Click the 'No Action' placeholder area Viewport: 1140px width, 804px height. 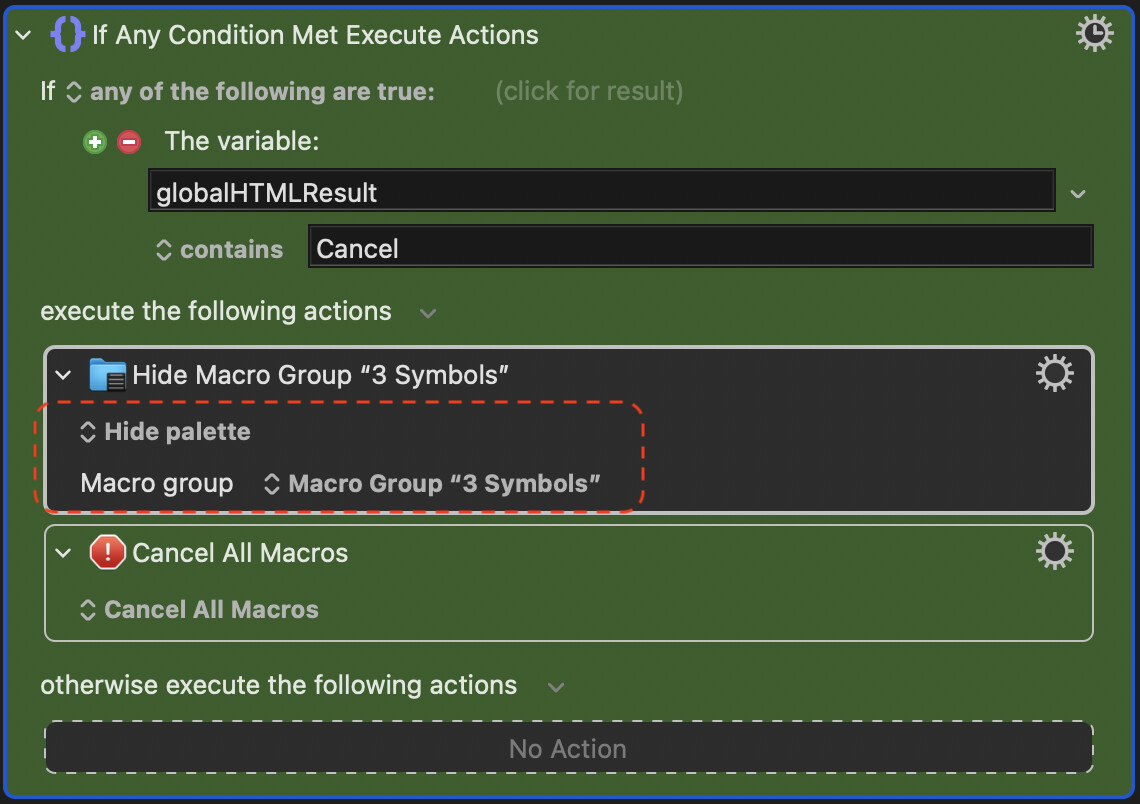click(x=569, y=748)
